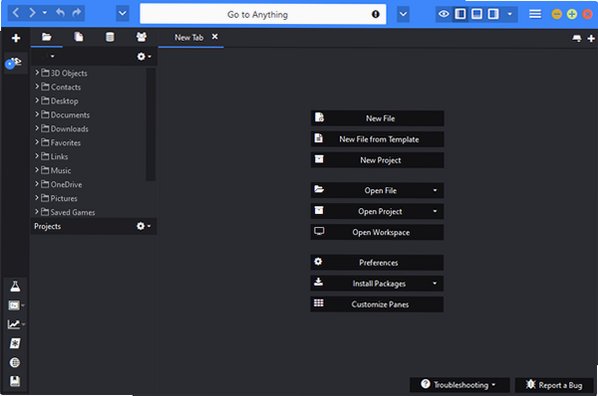This screenshot has width=598, height=396.
Task: Open the hamburger main menu
Action: point(535,14)
